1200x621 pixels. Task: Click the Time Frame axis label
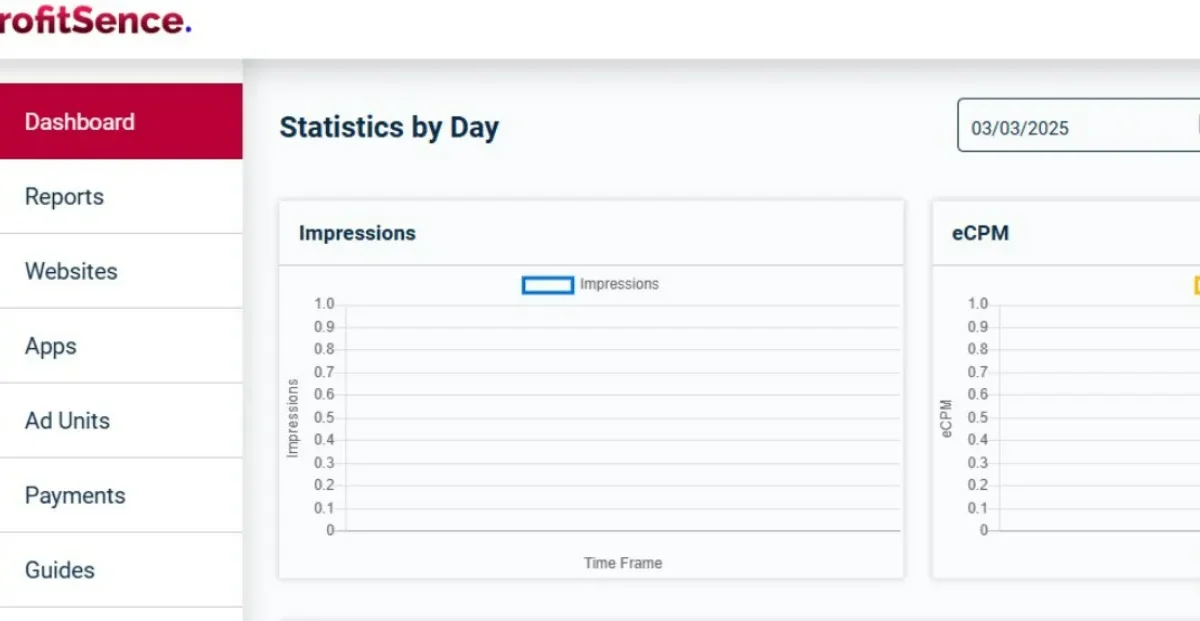pos(623,563)
